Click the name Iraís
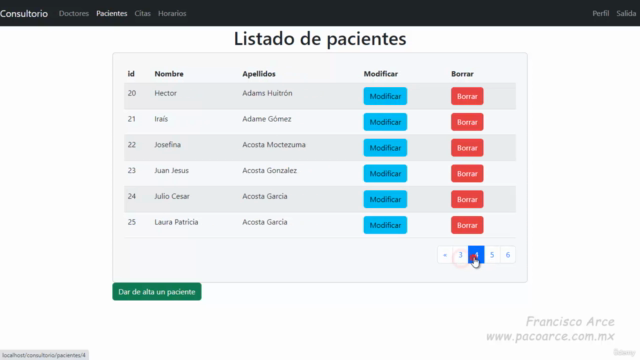The image size is (640, 360). click(x=161, y=119)
